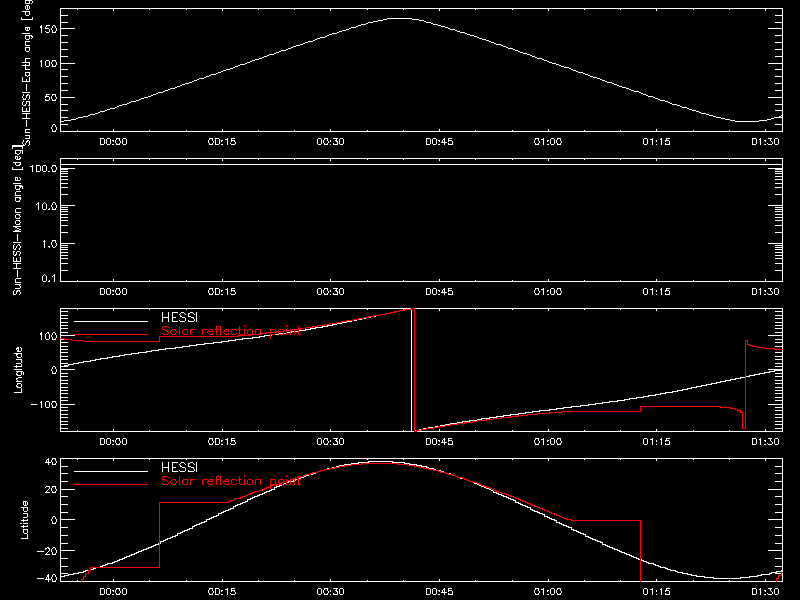
Task: Click 01:15 time label under Latitude plot
Action: (657, 592)
